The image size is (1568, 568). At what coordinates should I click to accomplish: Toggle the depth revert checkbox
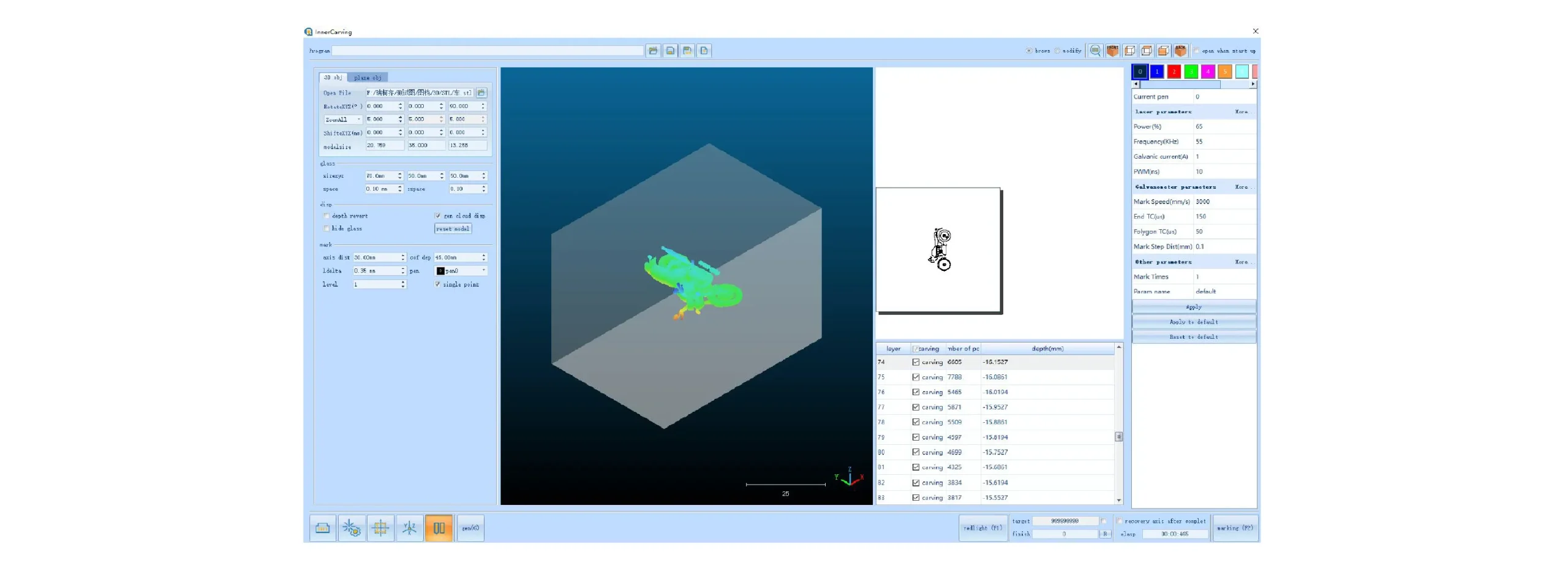pyautogui.click(x=326, y=216)
